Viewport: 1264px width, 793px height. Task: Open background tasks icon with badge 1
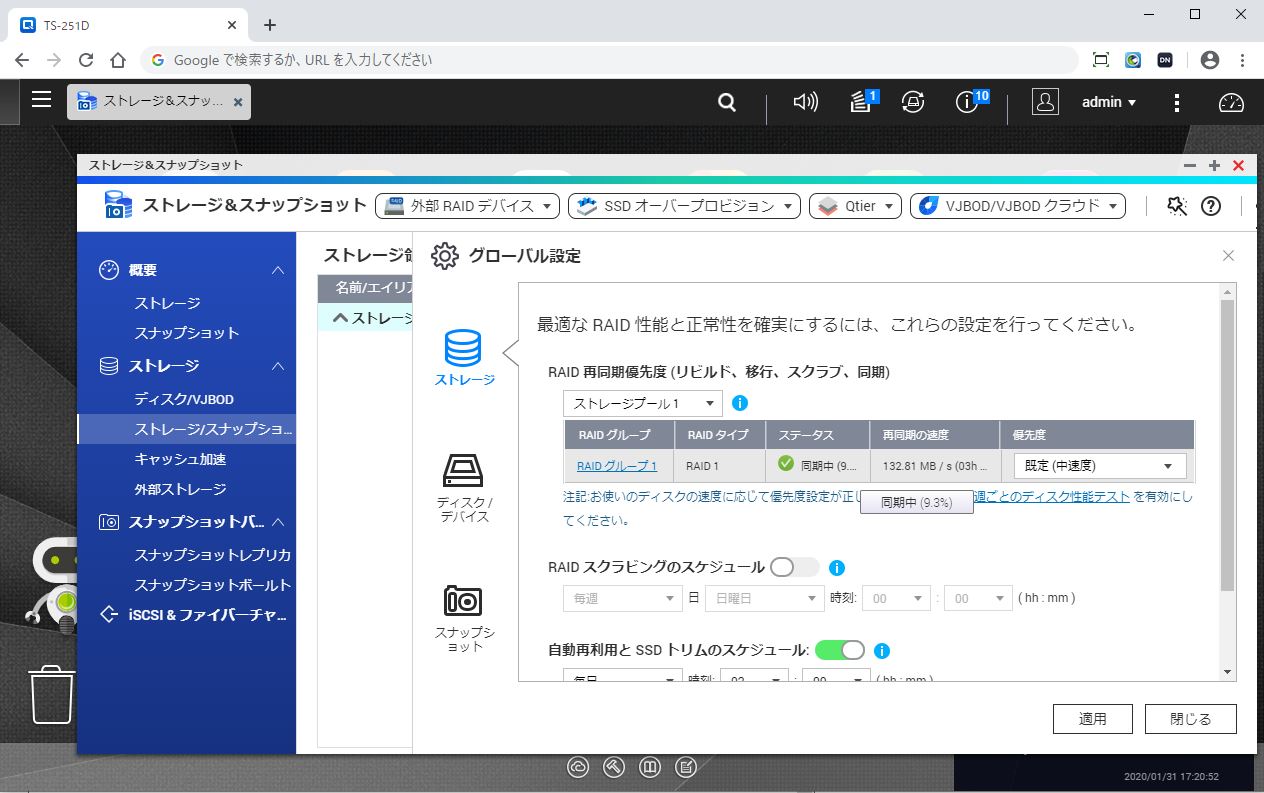click(861, 102)
